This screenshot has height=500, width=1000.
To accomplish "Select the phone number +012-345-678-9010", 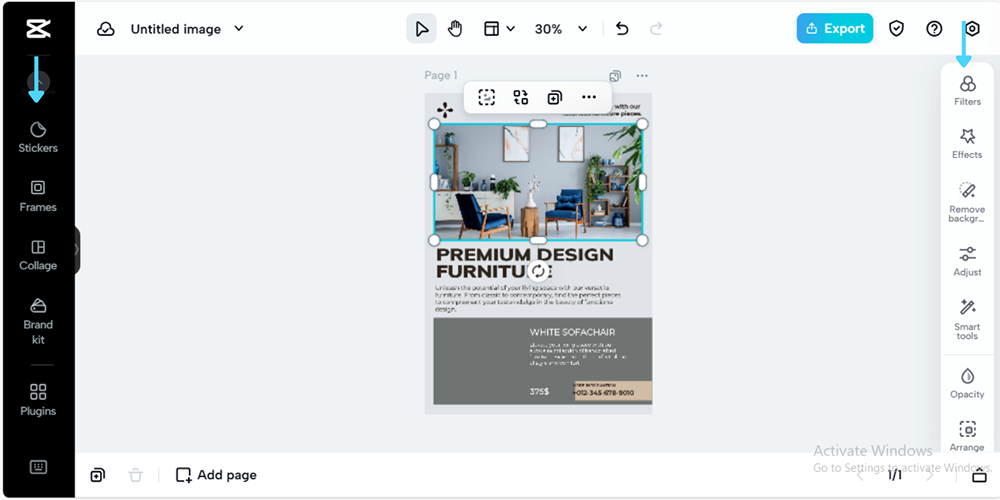I will point(604,393).
